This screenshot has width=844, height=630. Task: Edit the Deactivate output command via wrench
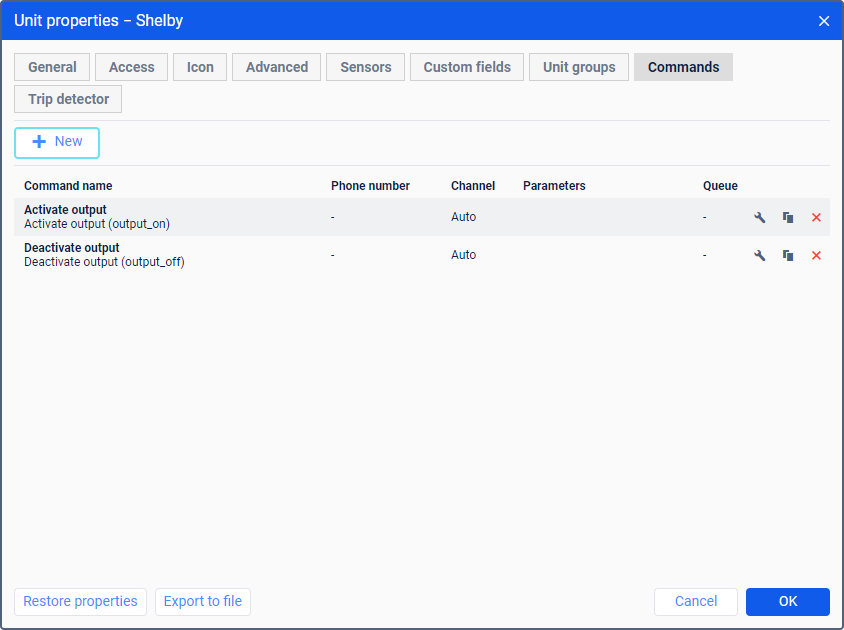point(759,255)
